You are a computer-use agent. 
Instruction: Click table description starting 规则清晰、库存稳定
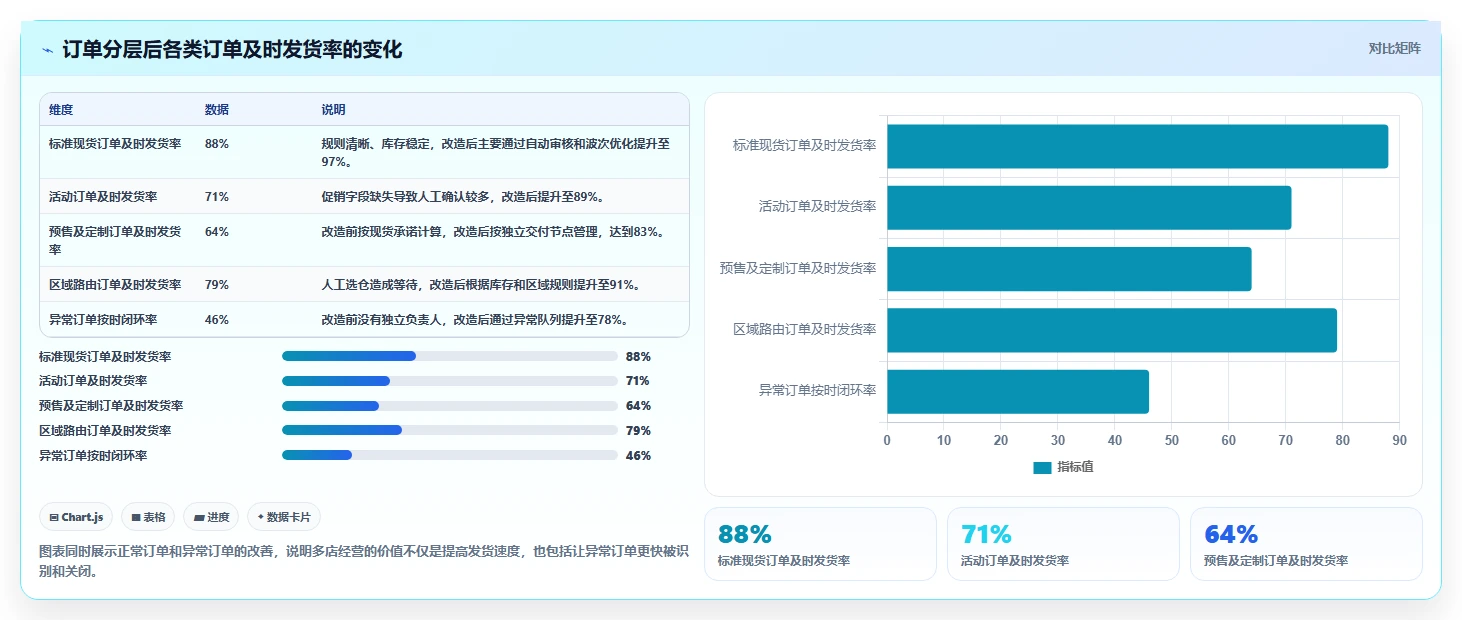click(495, 152)
